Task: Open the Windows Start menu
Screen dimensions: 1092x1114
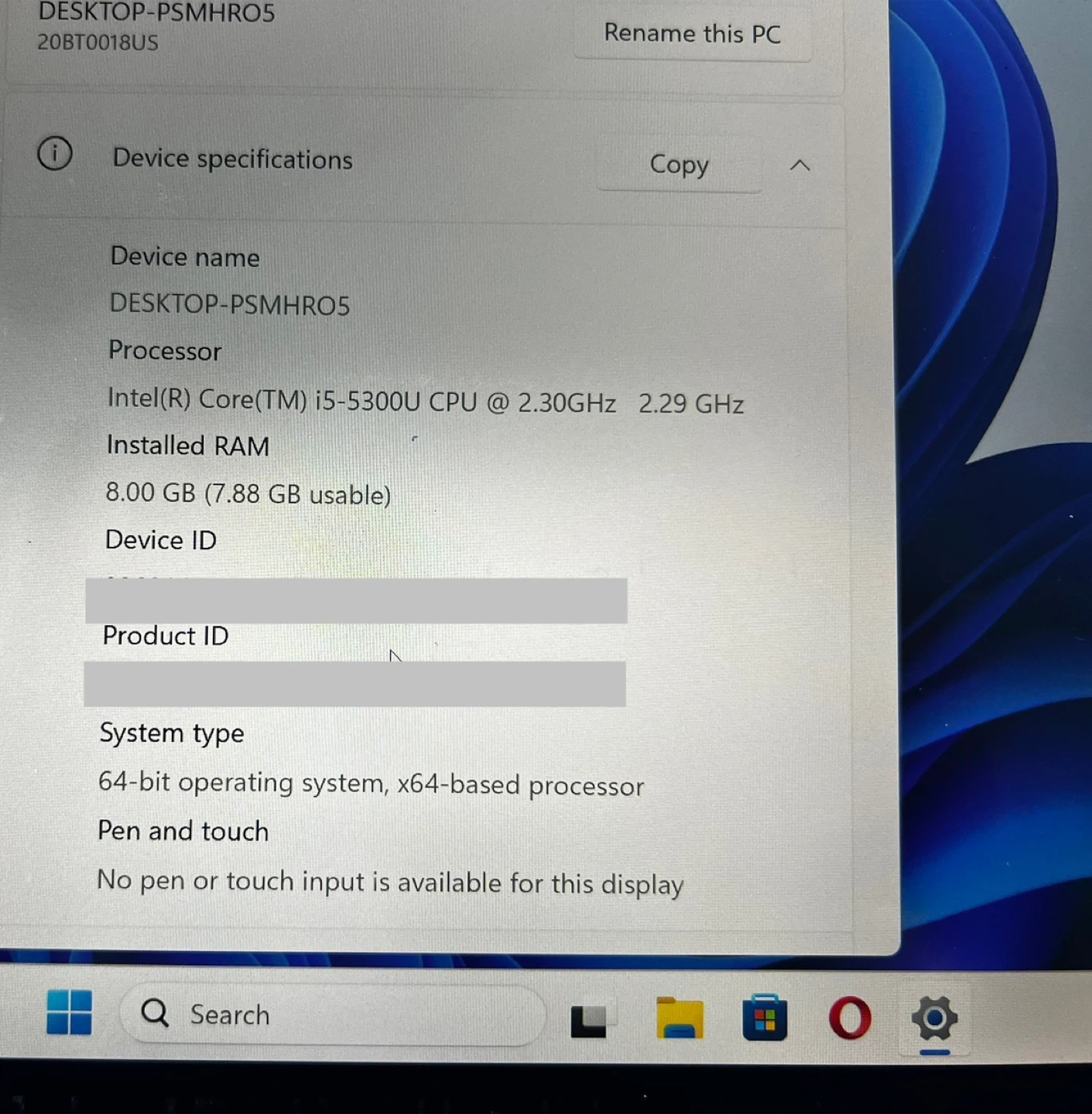Action: pos(69,1012)
